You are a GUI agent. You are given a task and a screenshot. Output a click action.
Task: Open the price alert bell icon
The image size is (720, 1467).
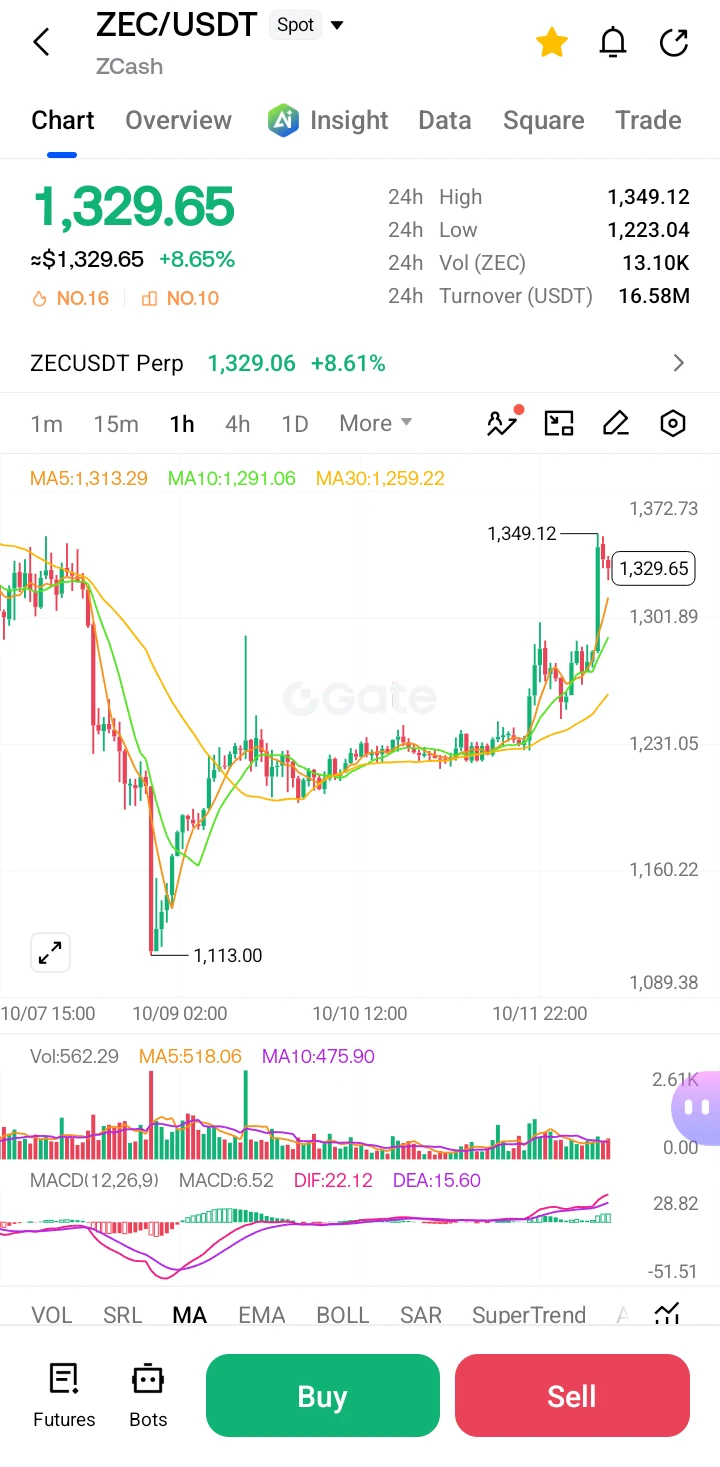point(613,42)
